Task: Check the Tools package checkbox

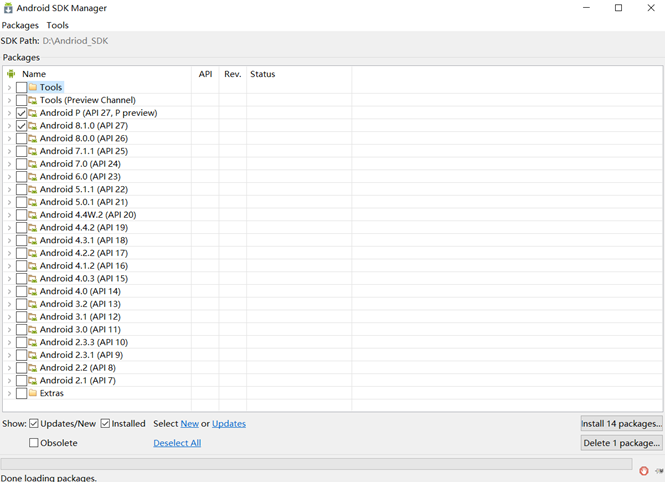Action: (x=22, y=87)
